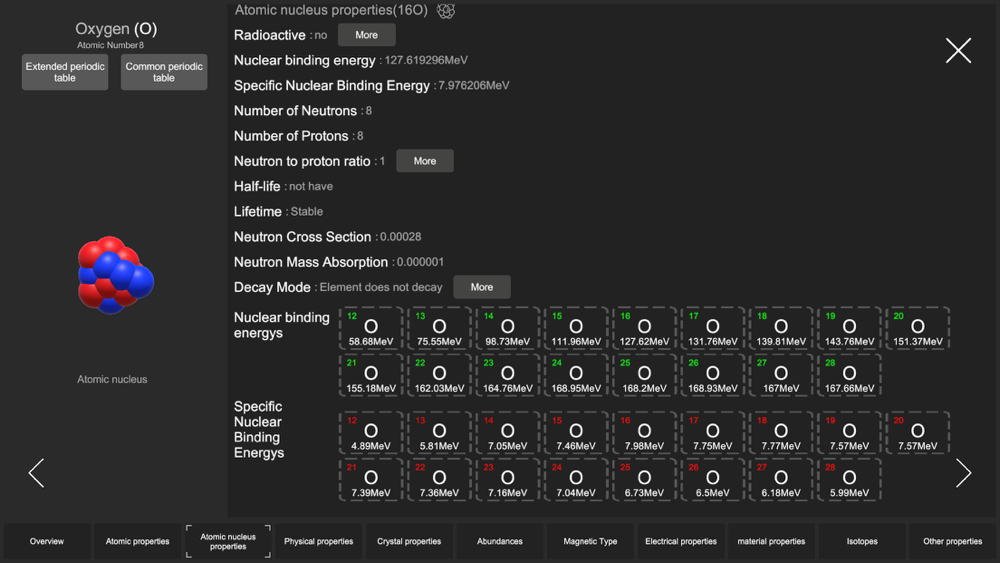The height and width of the screenshot is (563, 1000).
Task: Expand More for Neutron to proton ratio
Action: (425, 161)
